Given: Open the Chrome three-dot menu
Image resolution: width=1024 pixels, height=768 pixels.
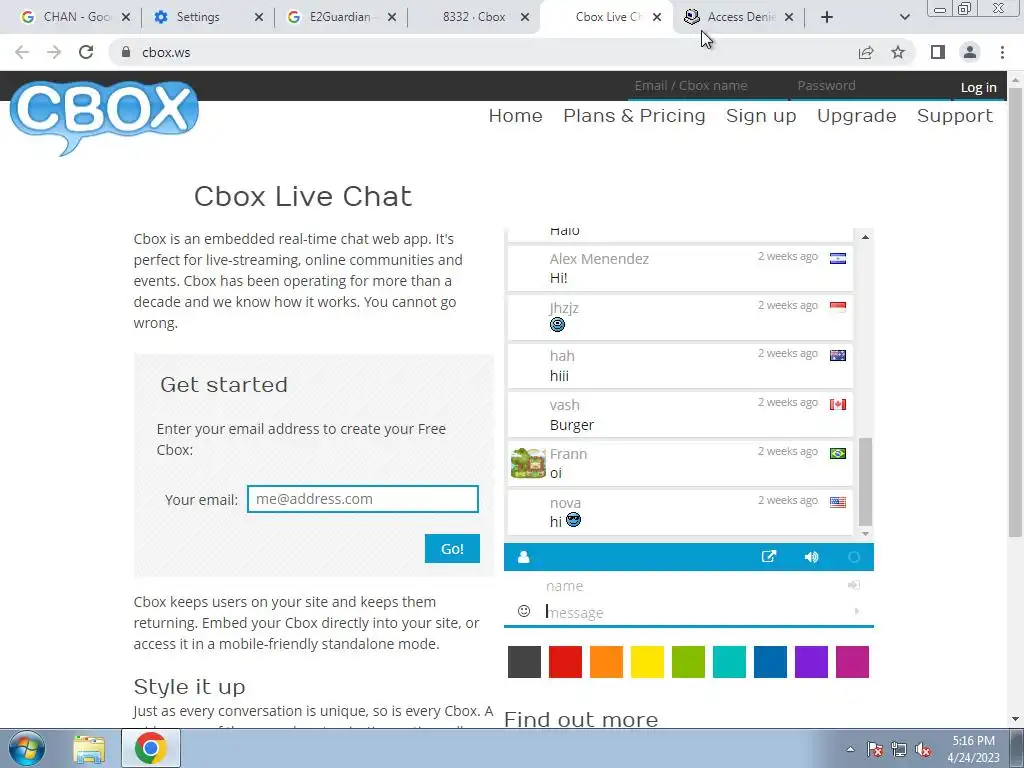Looking at the screenshot, I should (x=1002, y=52).
